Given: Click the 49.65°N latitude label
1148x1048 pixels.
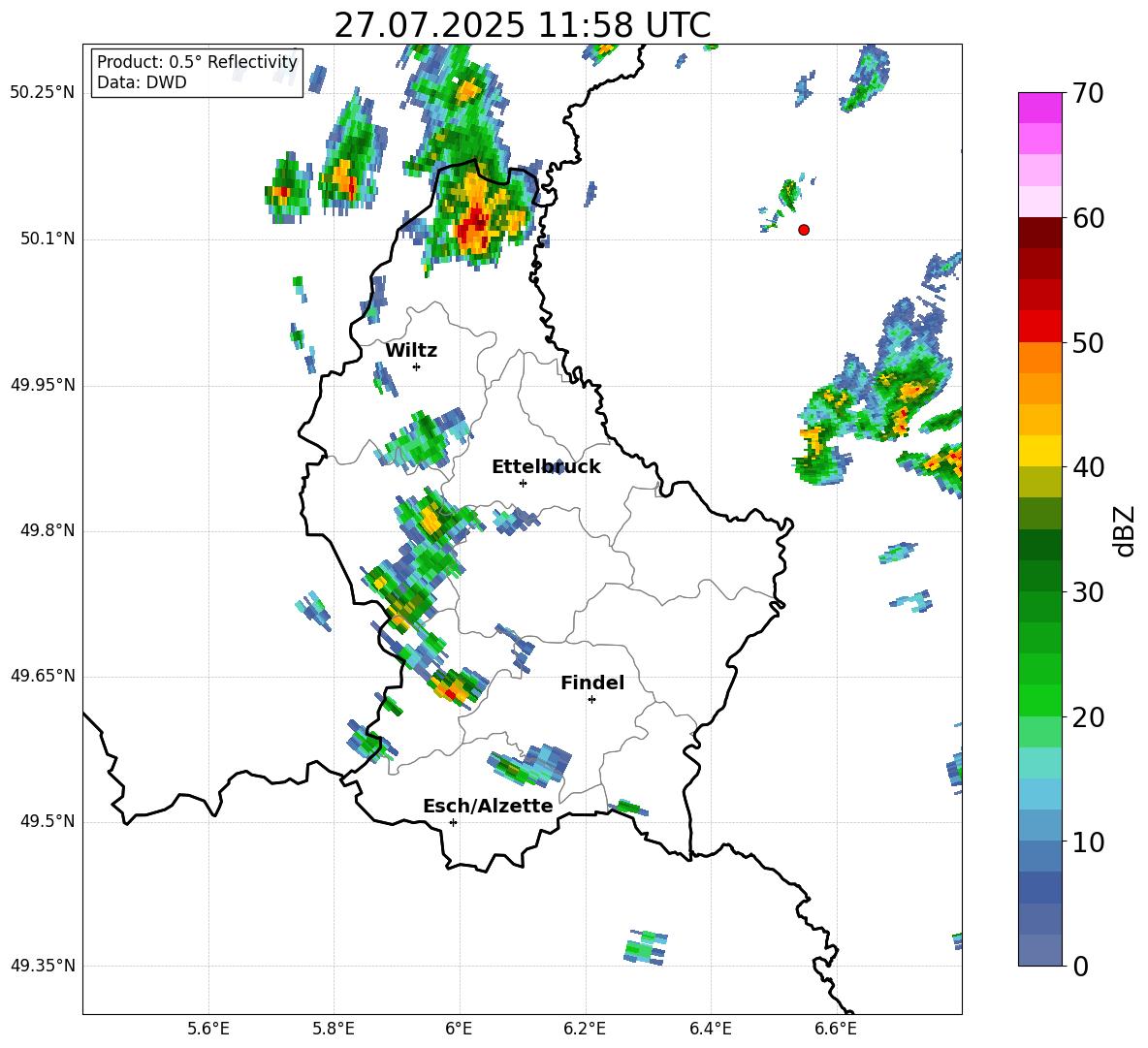Looking at the screenshot, I should (x=43, y=676).
